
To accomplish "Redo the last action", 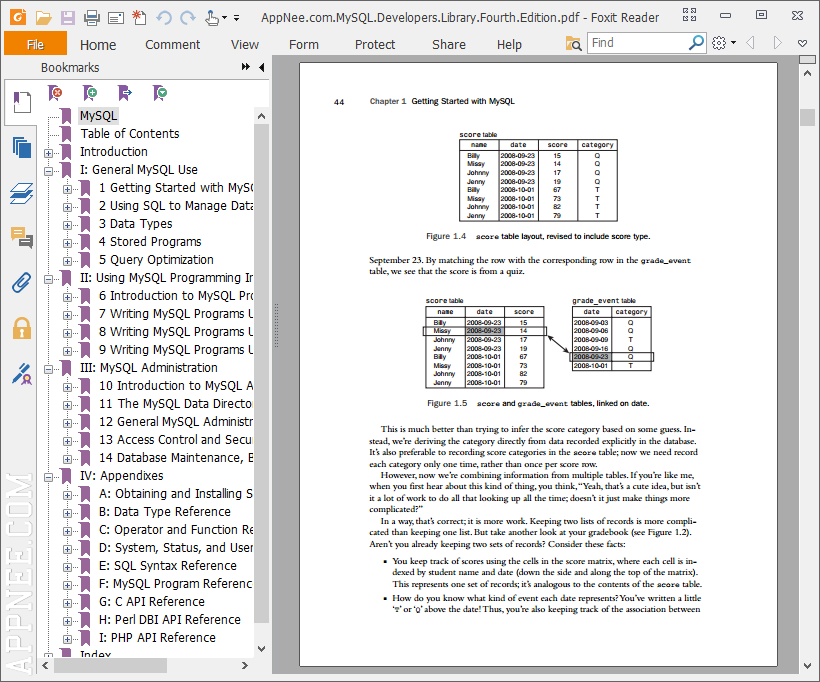I will click(x=188, y=18).
